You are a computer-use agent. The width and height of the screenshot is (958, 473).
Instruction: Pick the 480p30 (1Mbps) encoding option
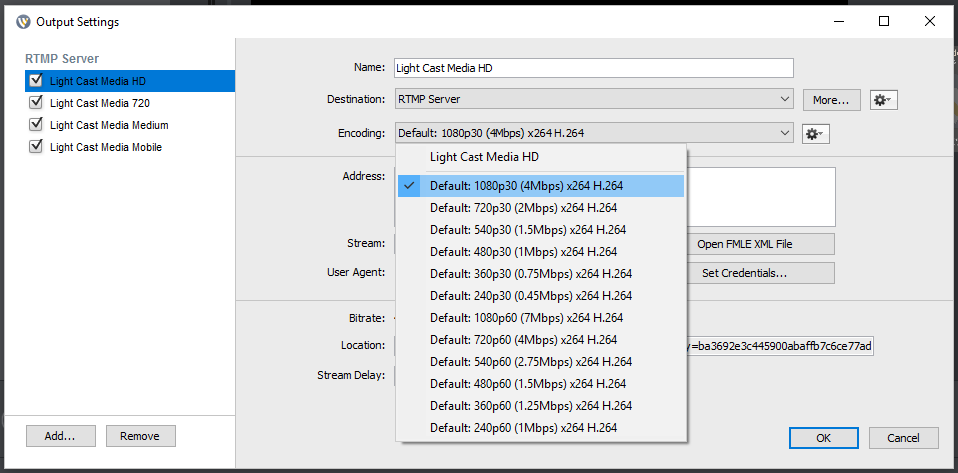click(x=523, y=252)
